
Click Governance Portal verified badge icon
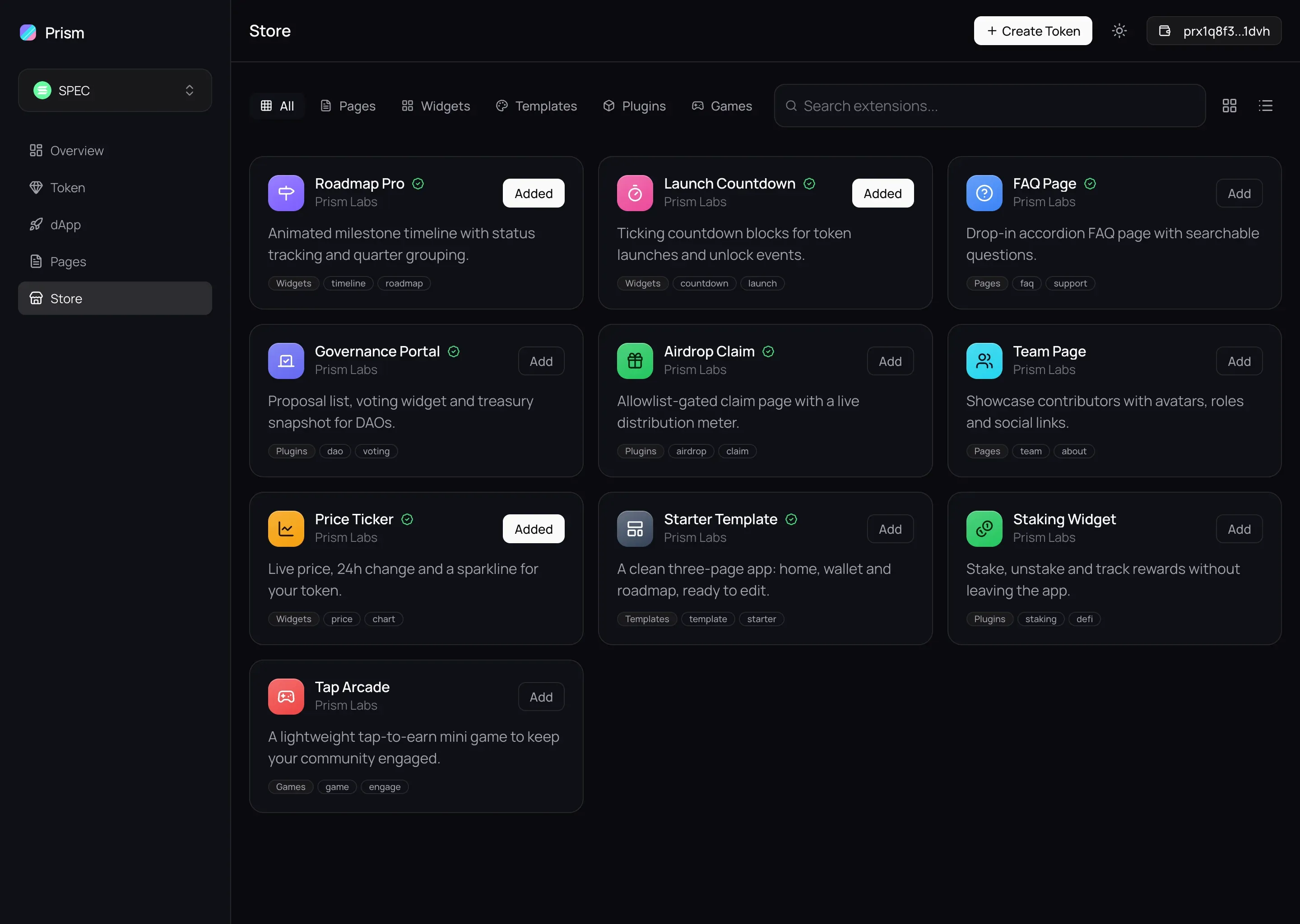coord(454,351)
